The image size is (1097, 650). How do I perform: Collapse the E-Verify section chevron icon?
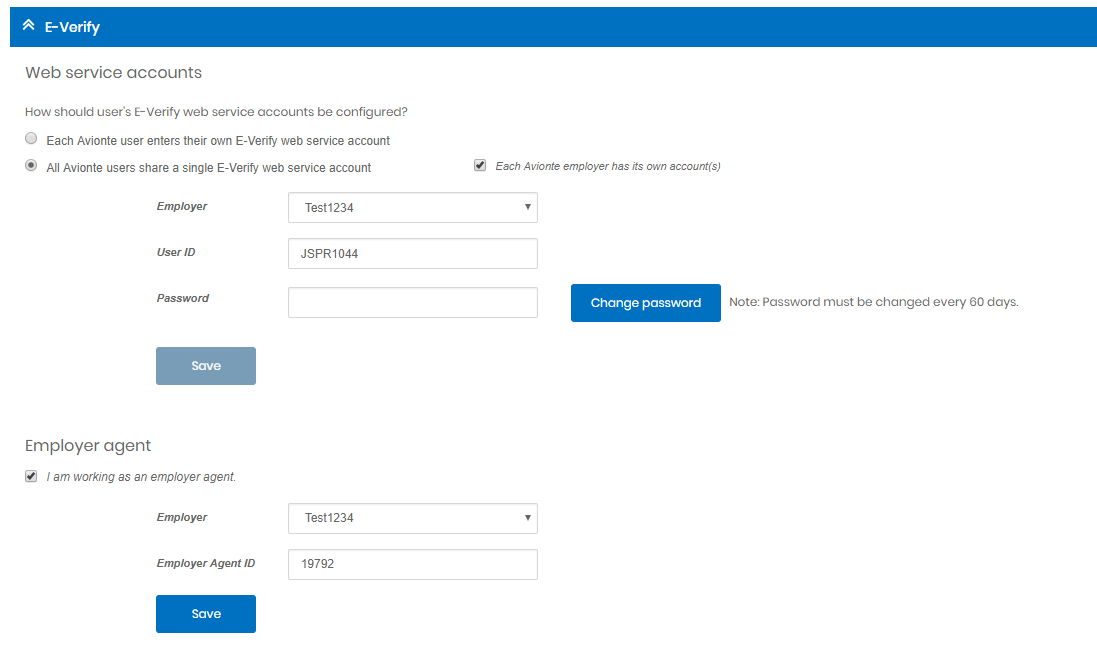pos(28,26)
